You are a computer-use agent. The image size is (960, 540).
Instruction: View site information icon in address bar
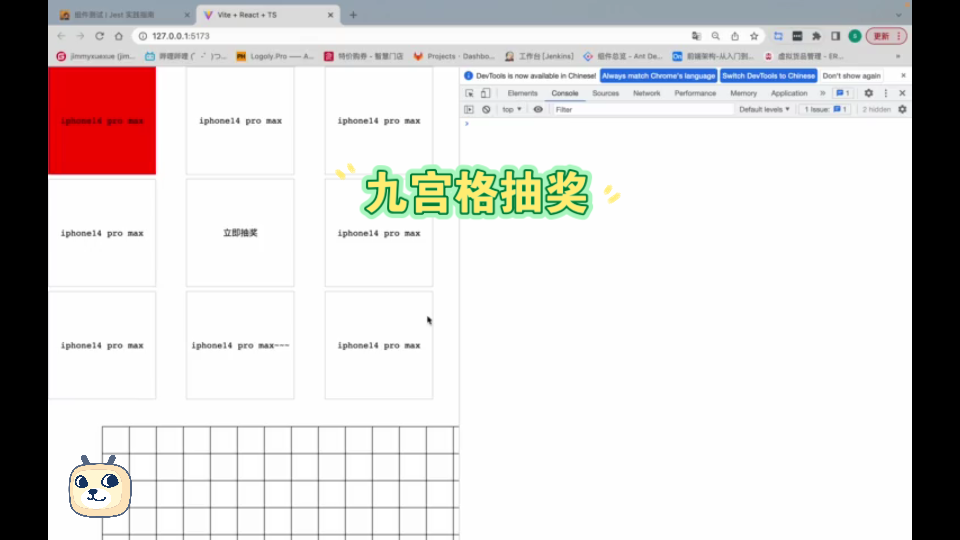[143, 36]
